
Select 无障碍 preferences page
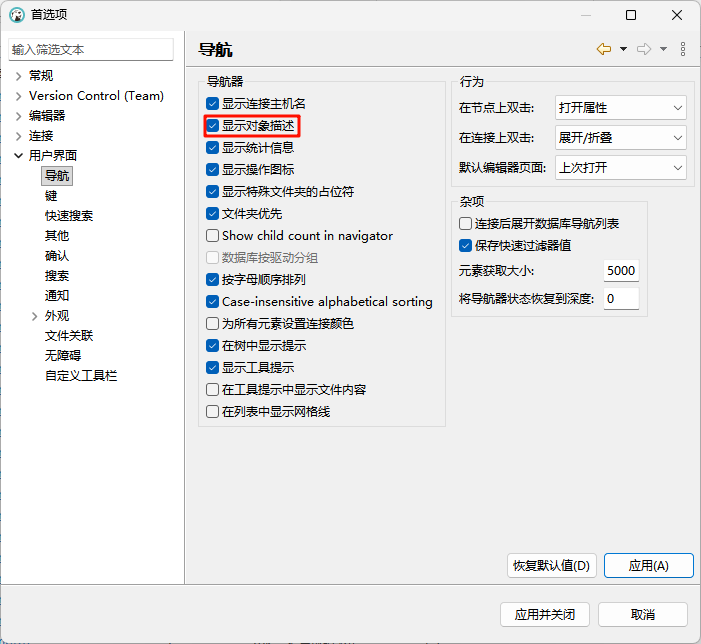point(63,356)
